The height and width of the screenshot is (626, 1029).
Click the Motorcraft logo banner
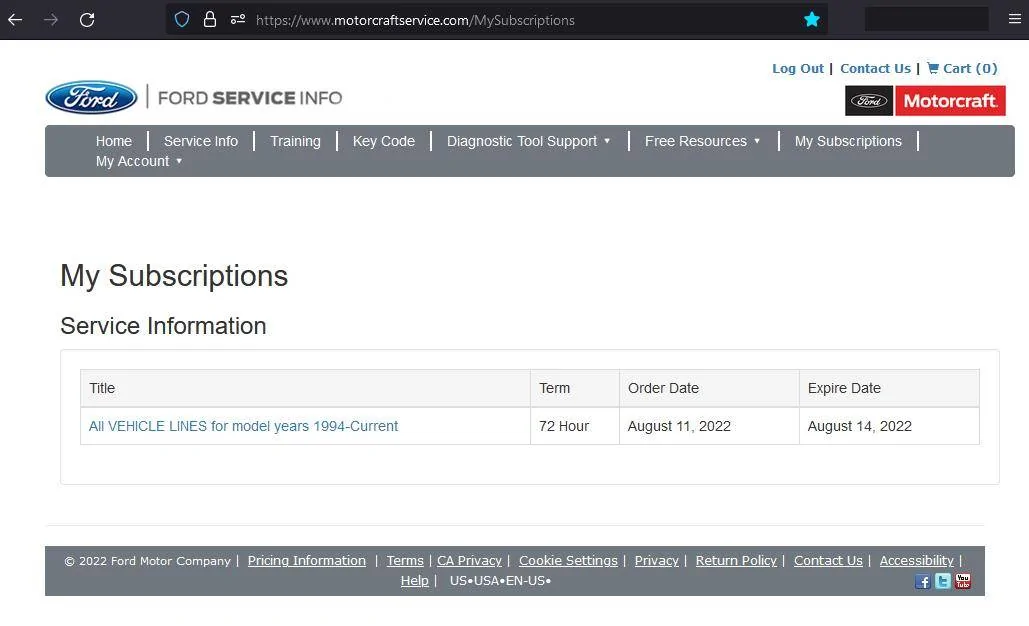pos(925,101)
